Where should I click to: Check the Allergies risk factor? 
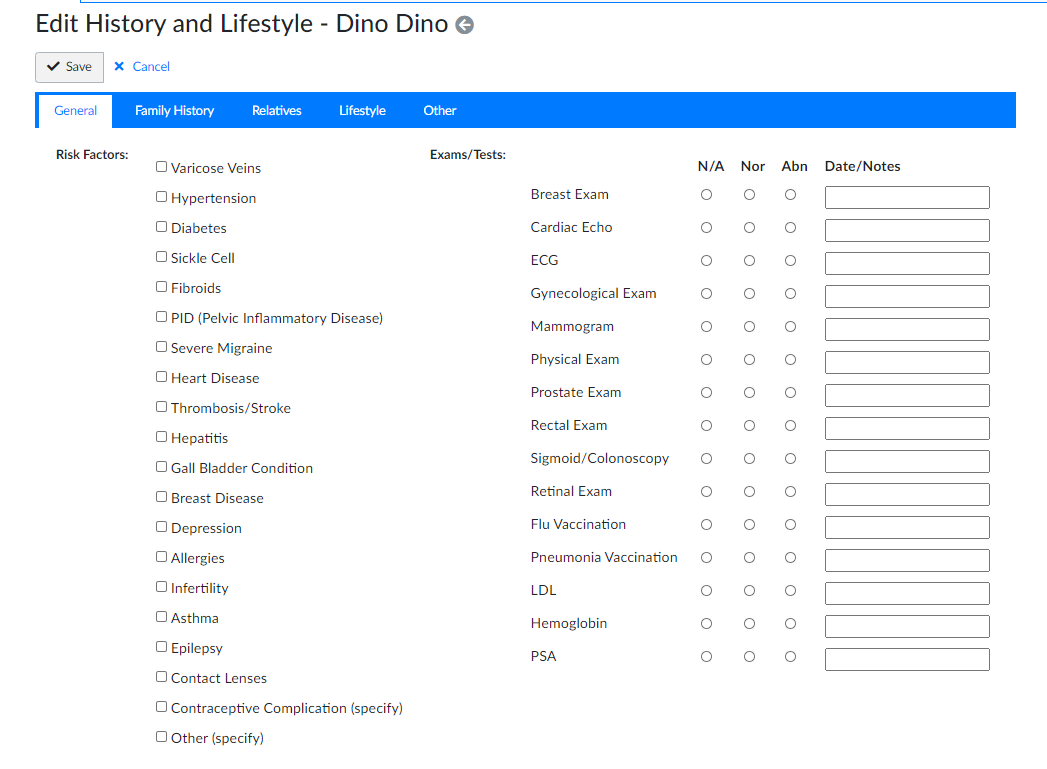coord(161,556)
